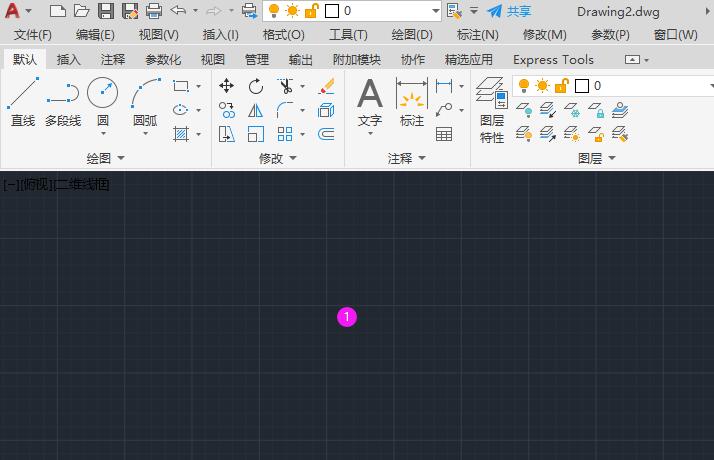The image size is (714, 460).
Task: Select the Circle (圆) tool icon
Action: pyautogui.click(x=102, y=92)
